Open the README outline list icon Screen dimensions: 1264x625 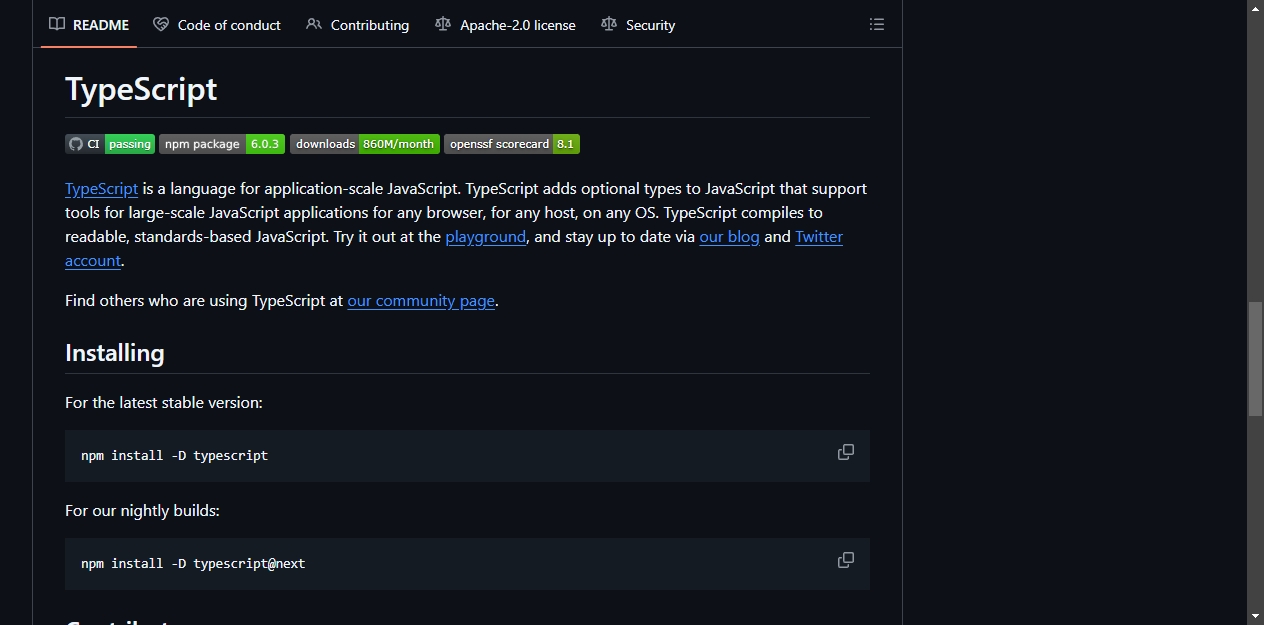tap(877, 24)
